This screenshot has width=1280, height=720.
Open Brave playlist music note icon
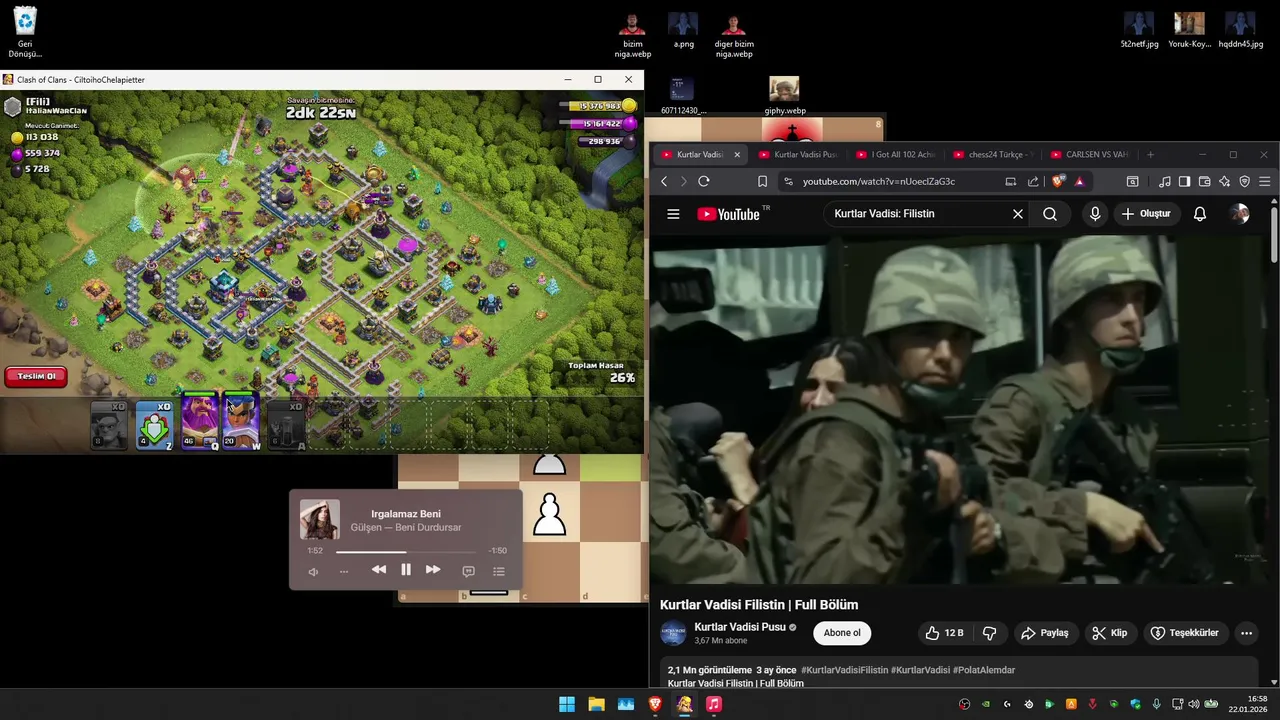1164,182
